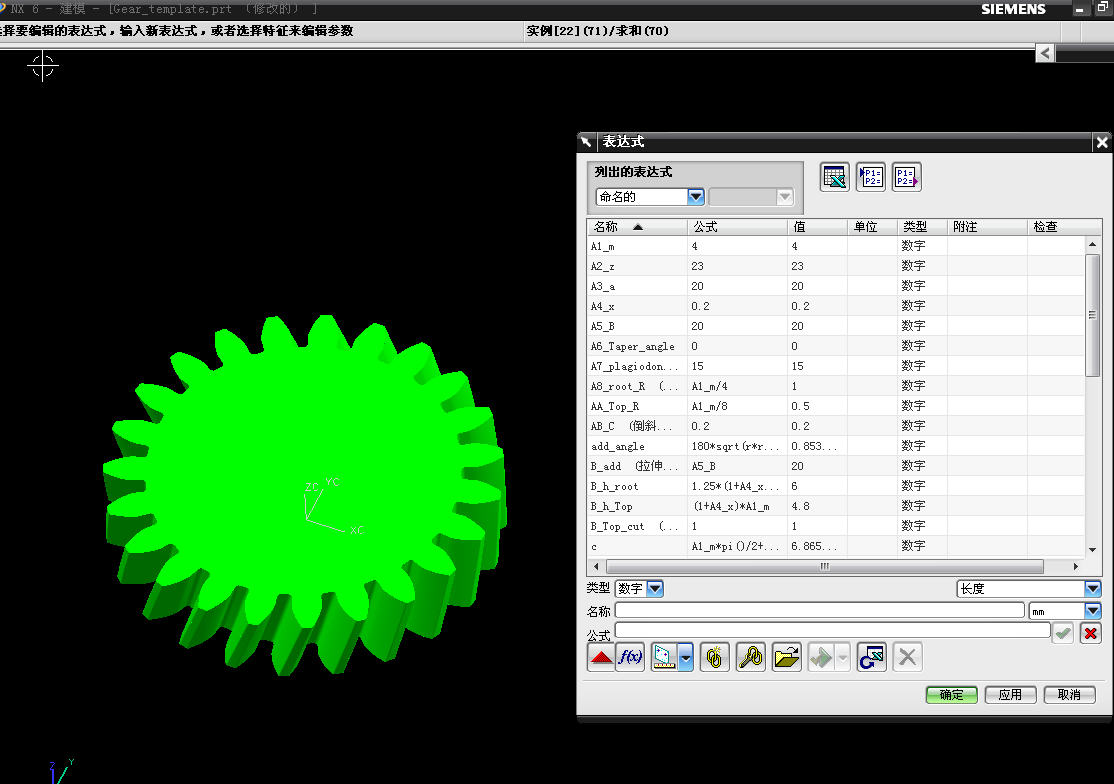Click the 确定 OK button

click(951, 695)
